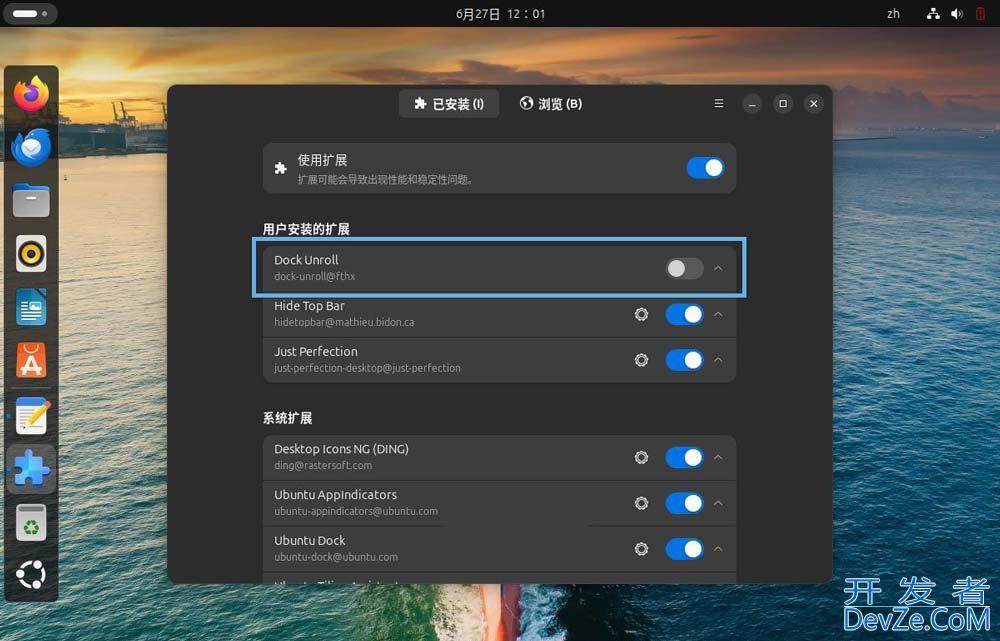Click the network icon in top bar
This screenshot has height=641, width=1000.
click(x=933, y=13)
